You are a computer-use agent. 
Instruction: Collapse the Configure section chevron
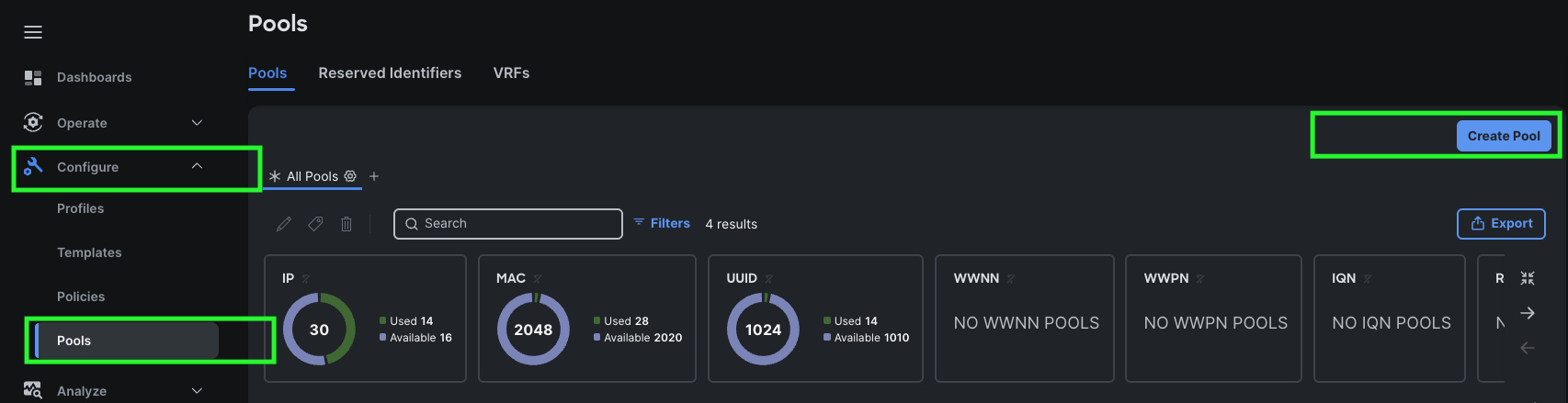point(197,166)
